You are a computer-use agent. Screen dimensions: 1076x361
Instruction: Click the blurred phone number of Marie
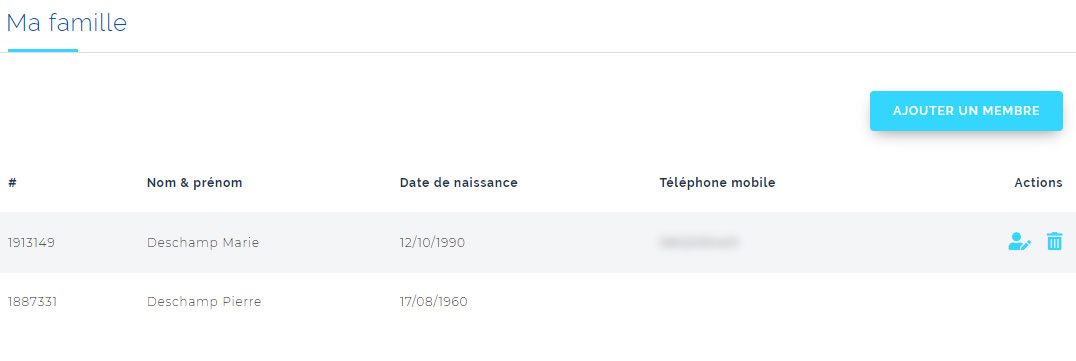[x=699, y=242]
